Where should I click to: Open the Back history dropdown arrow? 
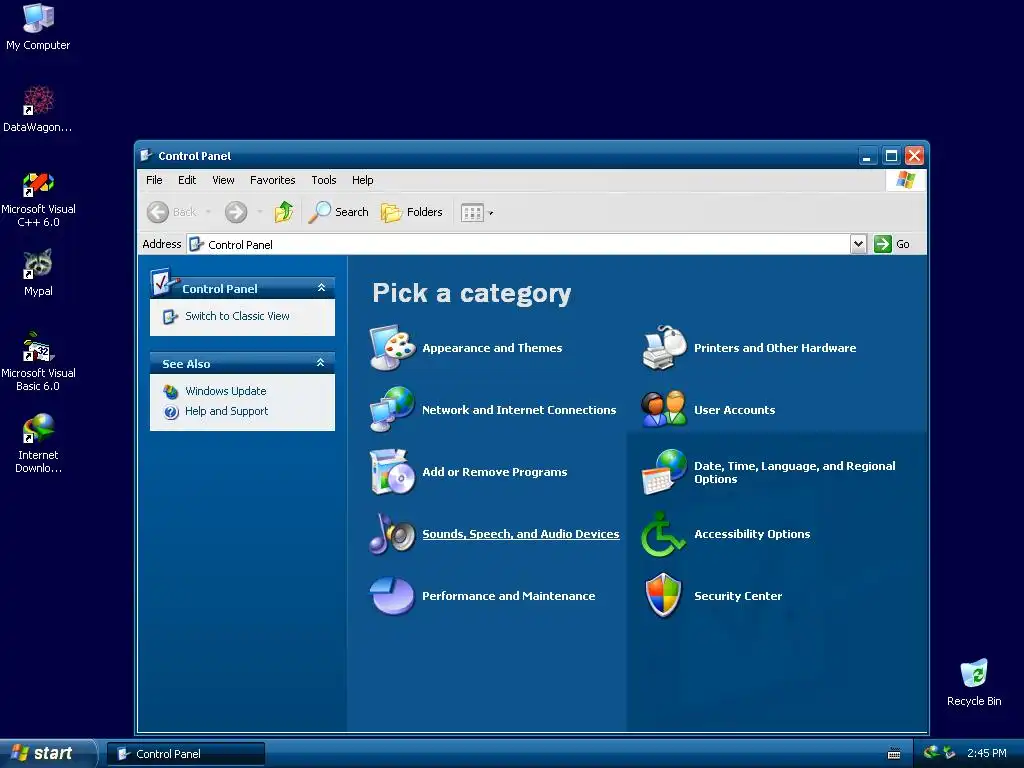coord(208,212)
